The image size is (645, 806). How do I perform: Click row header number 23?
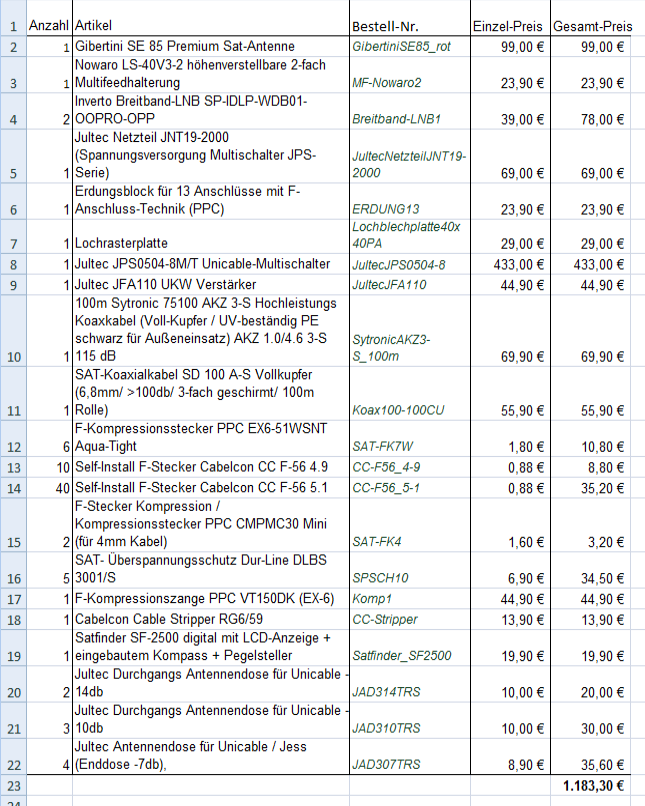coord(13,786)
